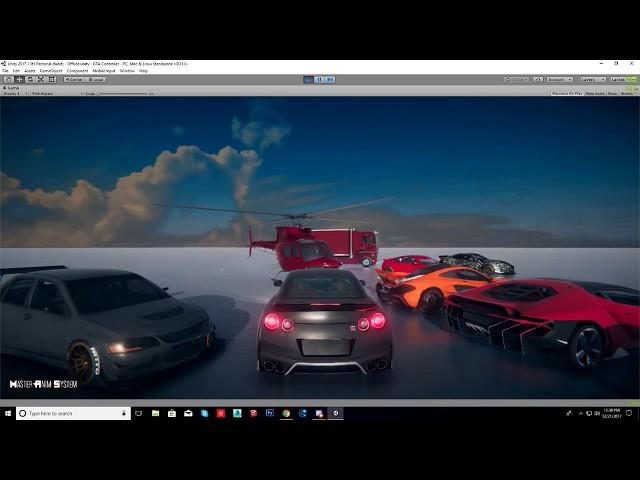
Task: Open the Edit menu
Action: click(16, 71)
